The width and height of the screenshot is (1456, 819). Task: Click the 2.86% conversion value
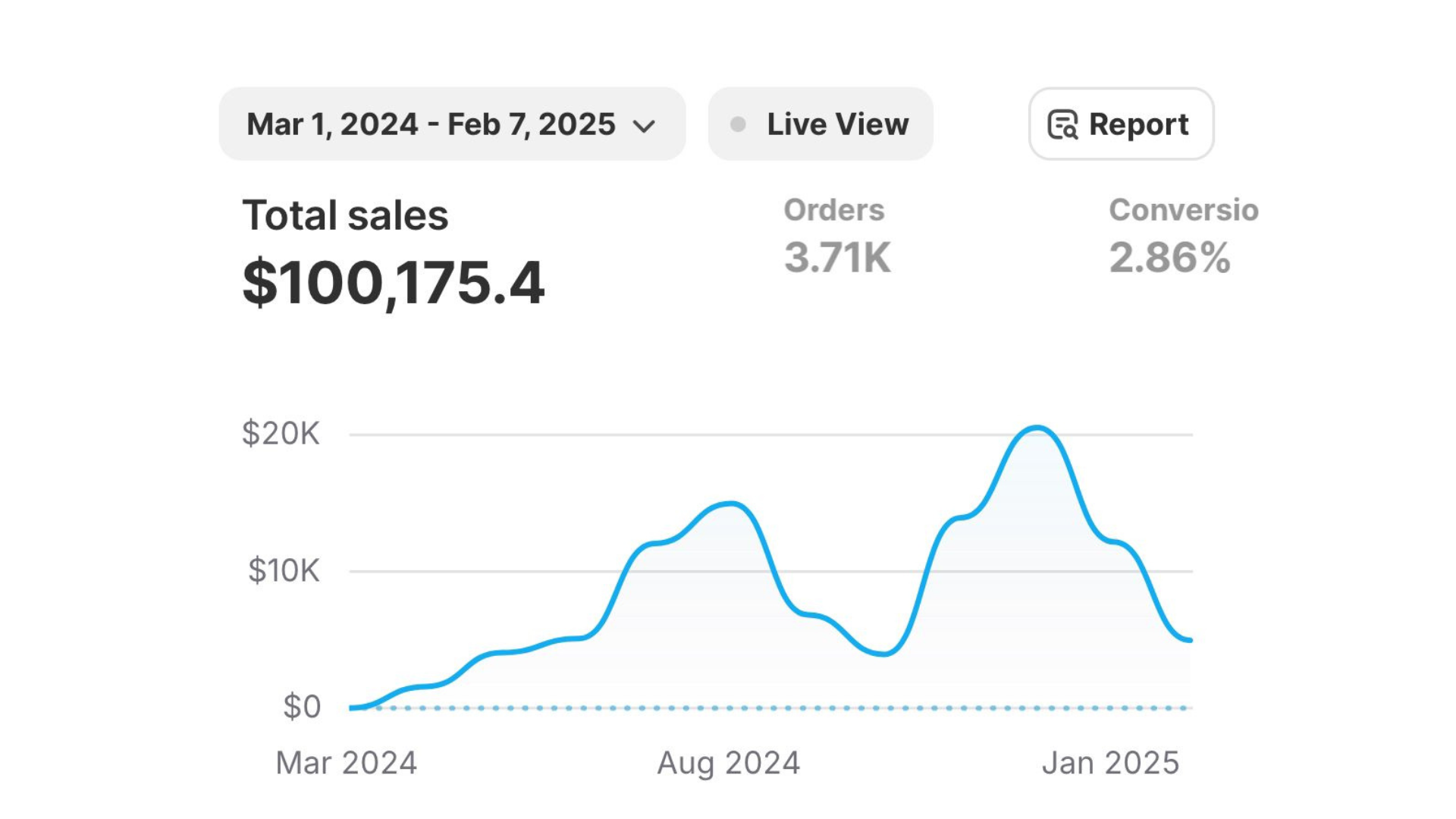pyautogui.click(x=1169, y=258)
